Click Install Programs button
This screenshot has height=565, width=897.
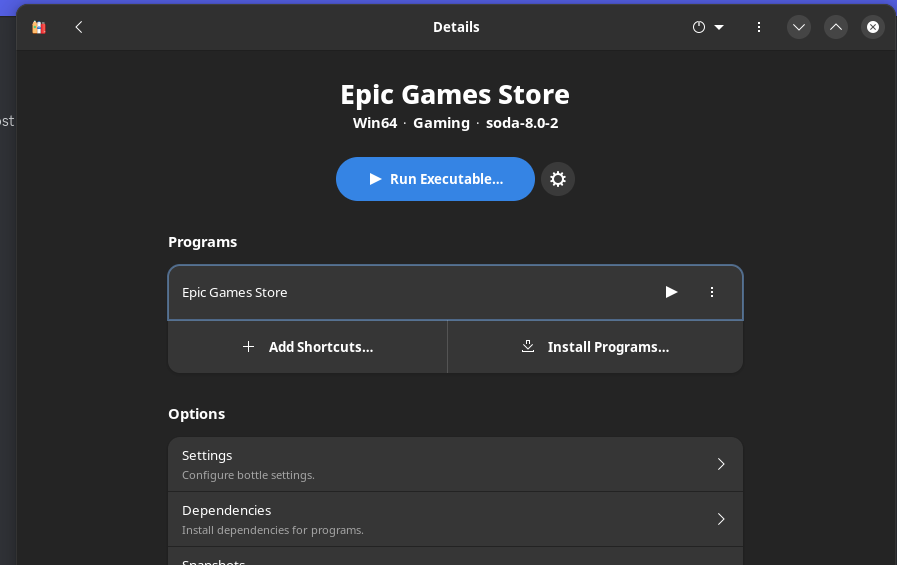tap(595, 347)
